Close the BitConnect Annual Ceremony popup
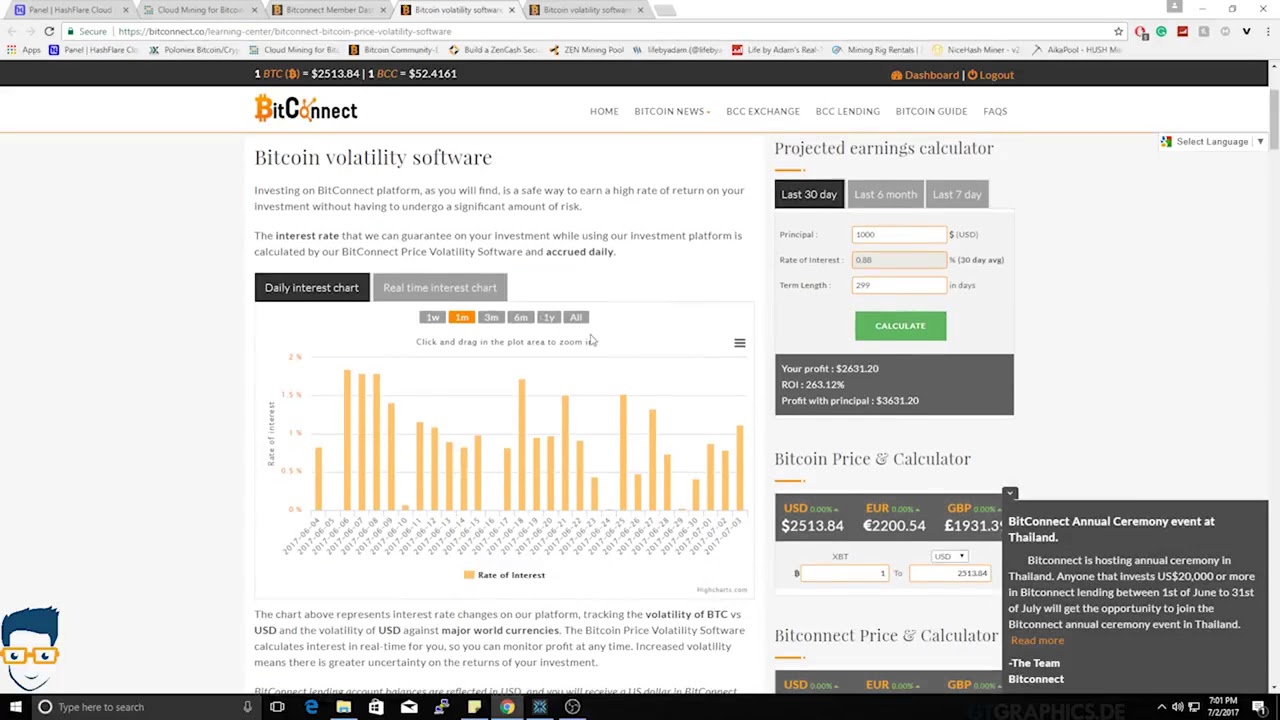Image resolution: width=1280 pixels, height=720 pixels. click(x=1010, y=494)
